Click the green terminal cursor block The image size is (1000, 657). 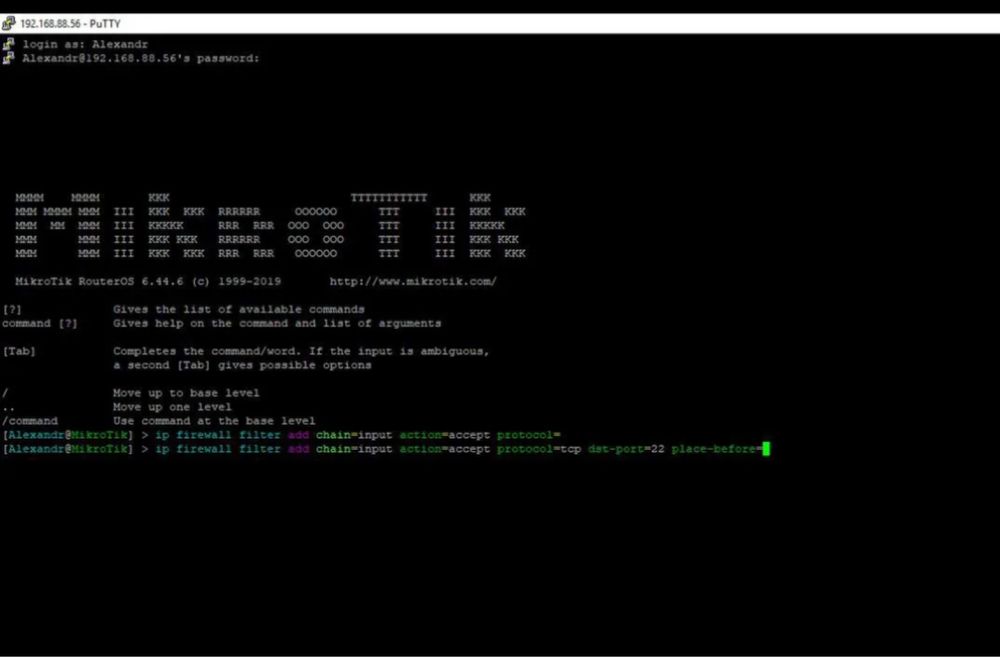[x=767, y=449]
